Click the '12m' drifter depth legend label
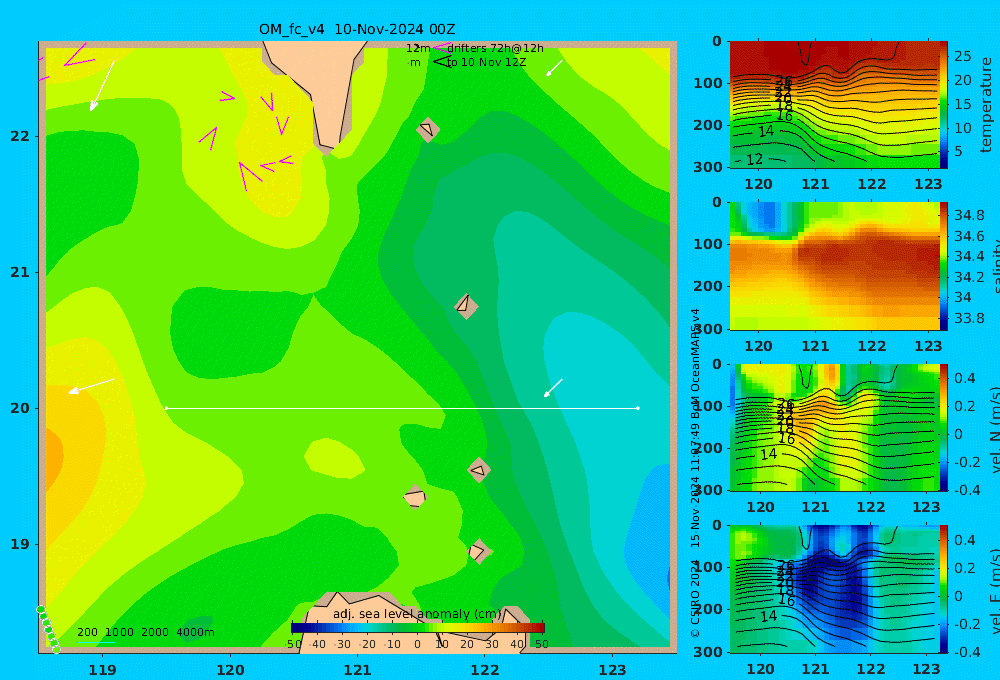The image size is (1000, 680). point(418,48)
